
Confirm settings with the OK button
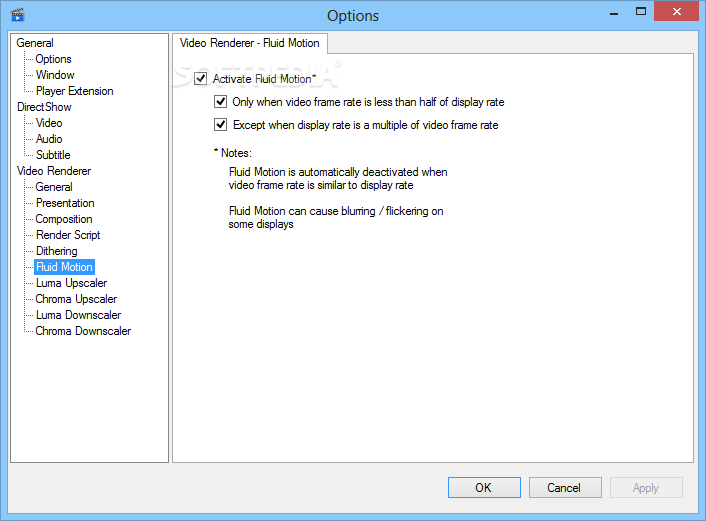pyautogui.click(x=484, y=488)
